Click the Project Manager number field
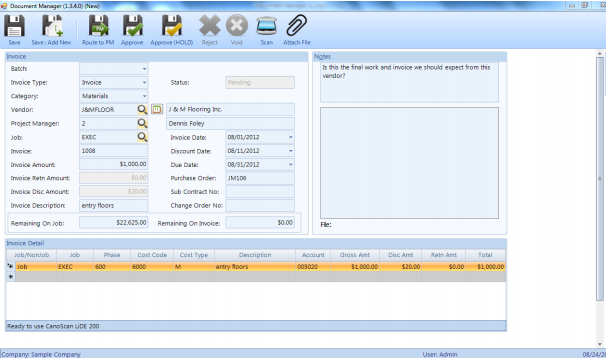Screen dimensions: 606x361 point(109,123)
